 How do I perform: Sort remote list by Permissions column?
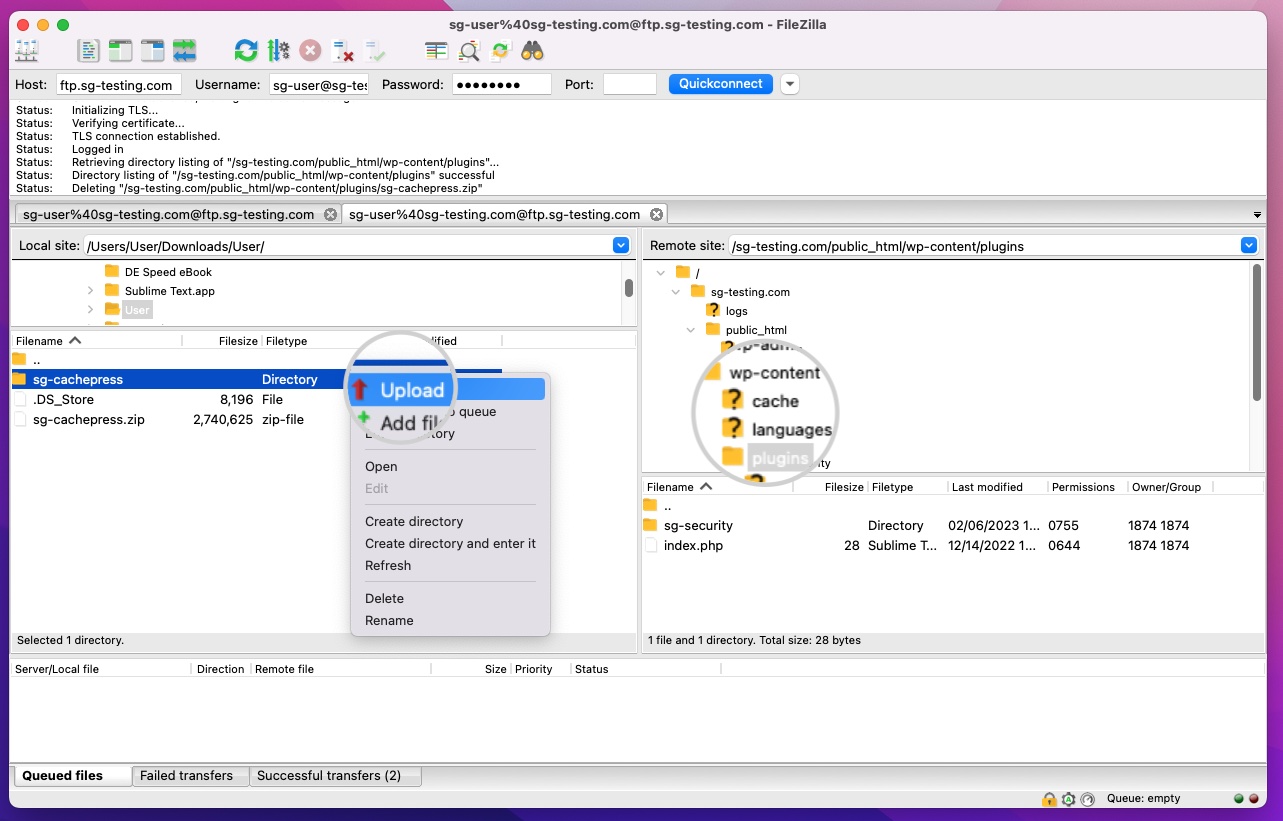point(1086,487)
